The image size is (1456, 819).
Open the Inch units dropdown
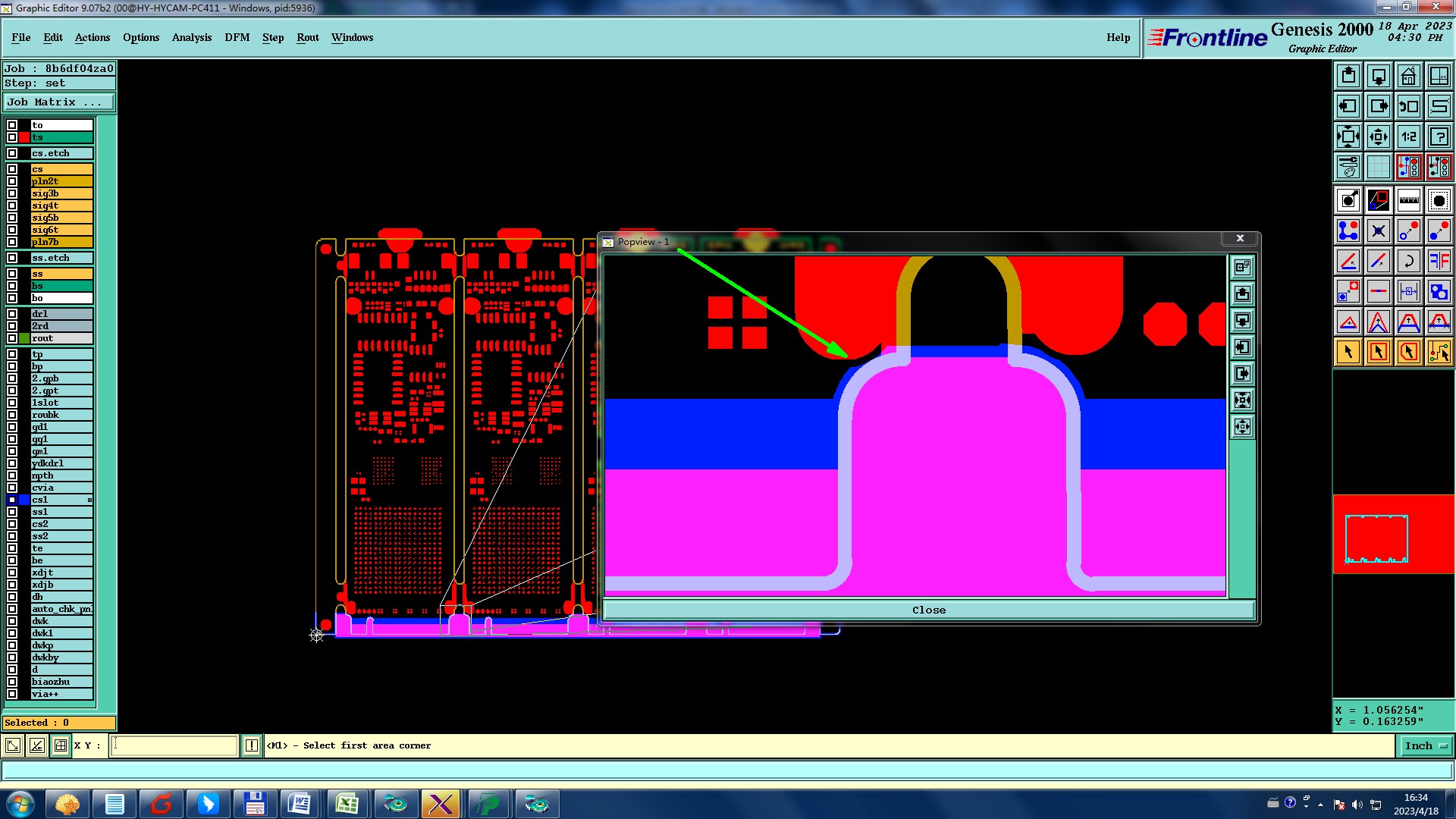click(x=1425, y=746)
